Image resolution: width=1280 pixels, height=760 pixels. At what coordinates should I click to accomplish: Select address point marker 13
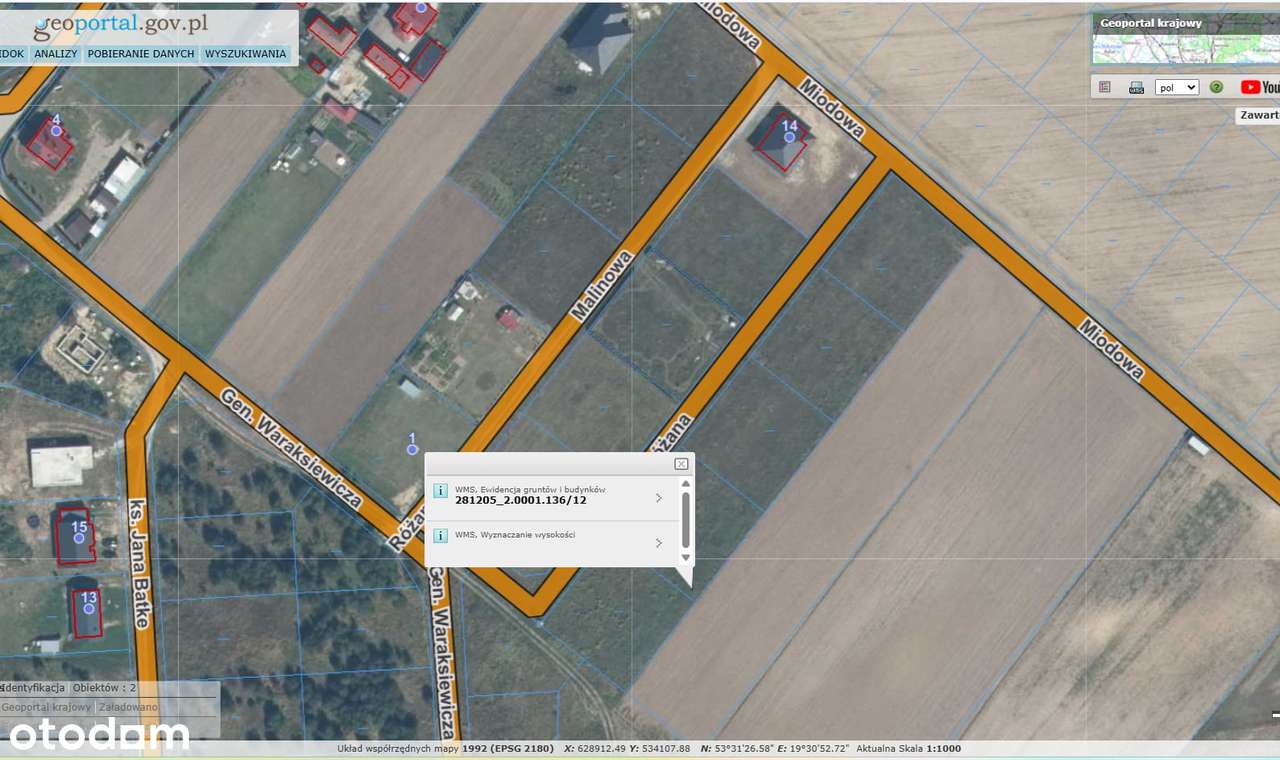pyautogui.click(x=89, y=608)
